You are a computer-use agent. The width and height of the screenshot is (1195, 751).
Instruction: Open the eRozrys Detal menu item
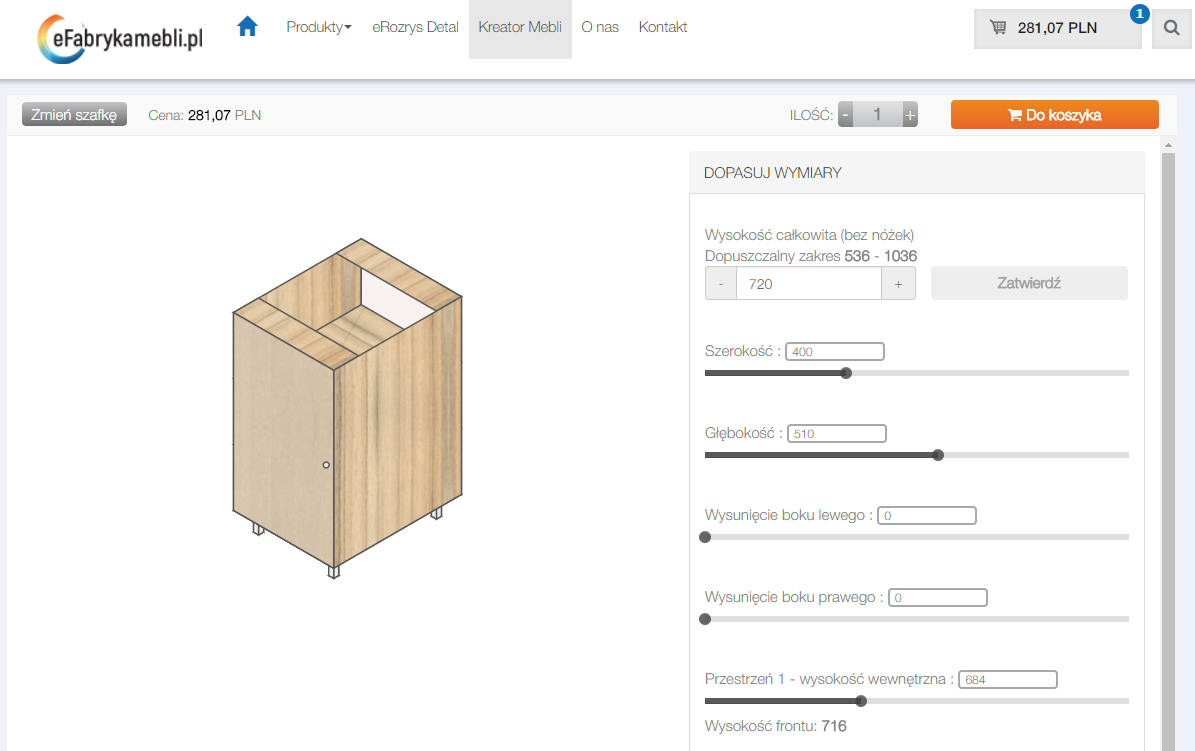pyautogui.click(x=415, y=27)
